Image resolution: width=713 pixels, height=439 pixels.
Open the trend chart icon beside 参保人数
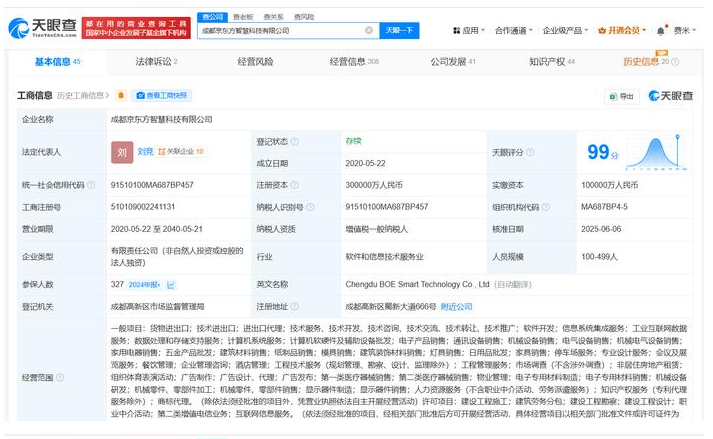[171, 285]
